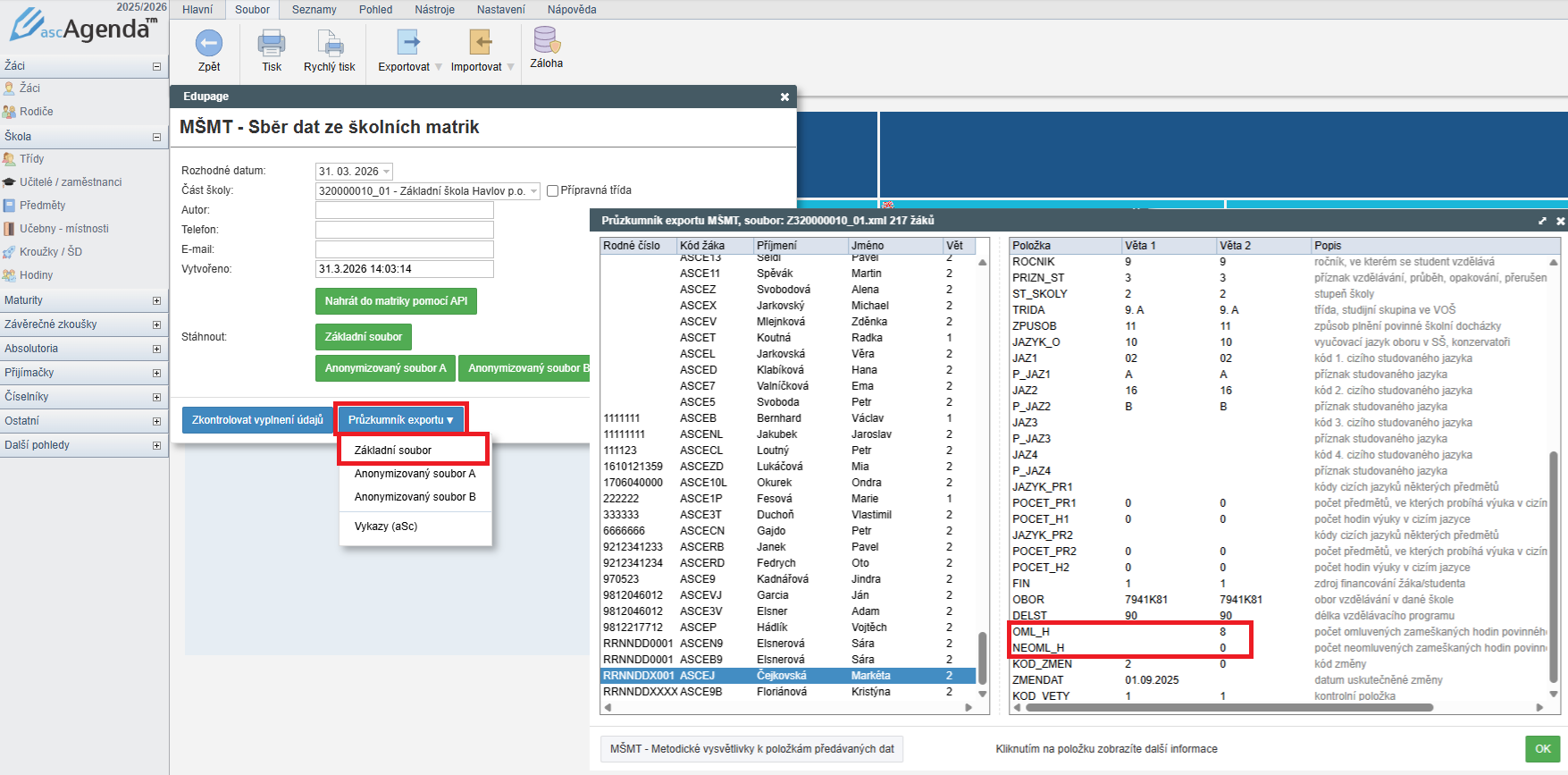Click the Importovat toolbar icon

pos(481,43)
